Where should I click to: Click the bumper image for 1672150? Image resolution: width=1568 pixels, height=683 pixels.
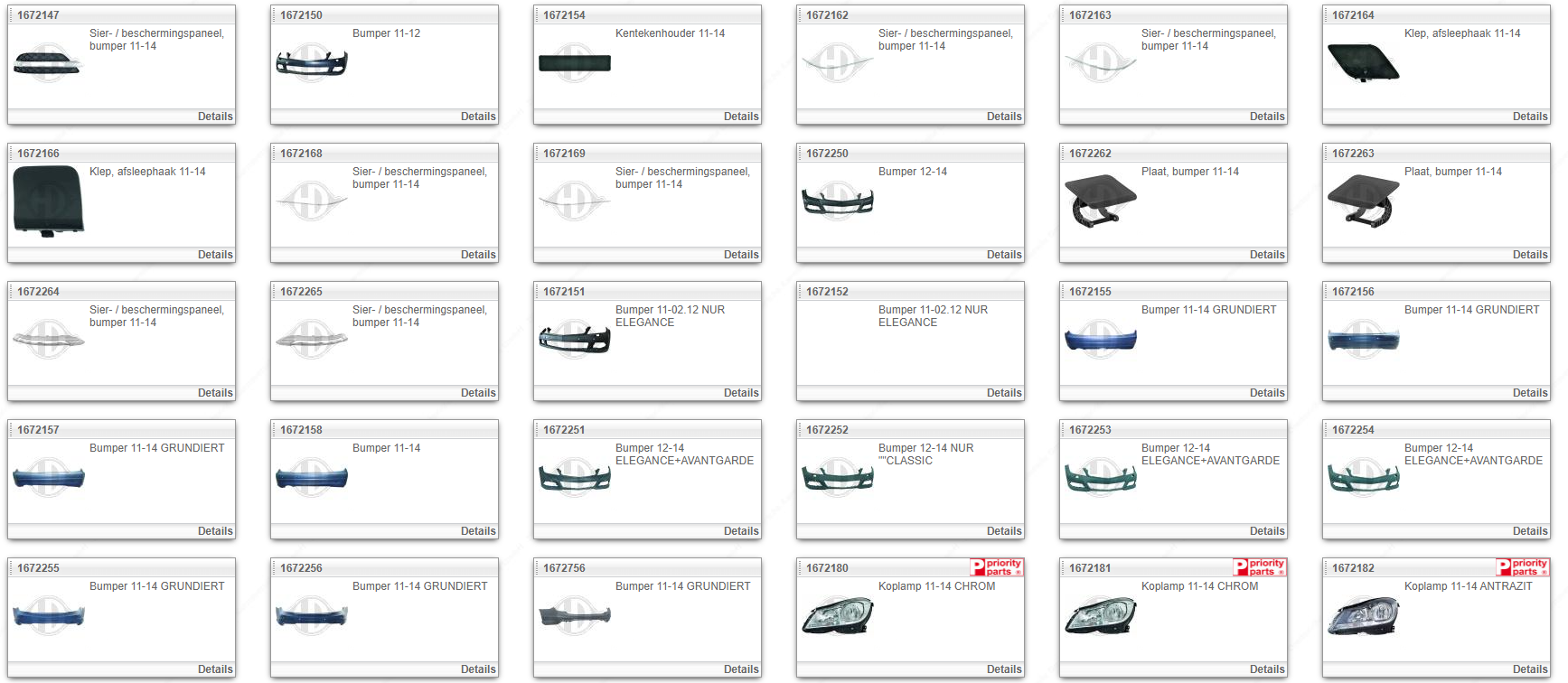pyautogui.click(x=311, y=63)
